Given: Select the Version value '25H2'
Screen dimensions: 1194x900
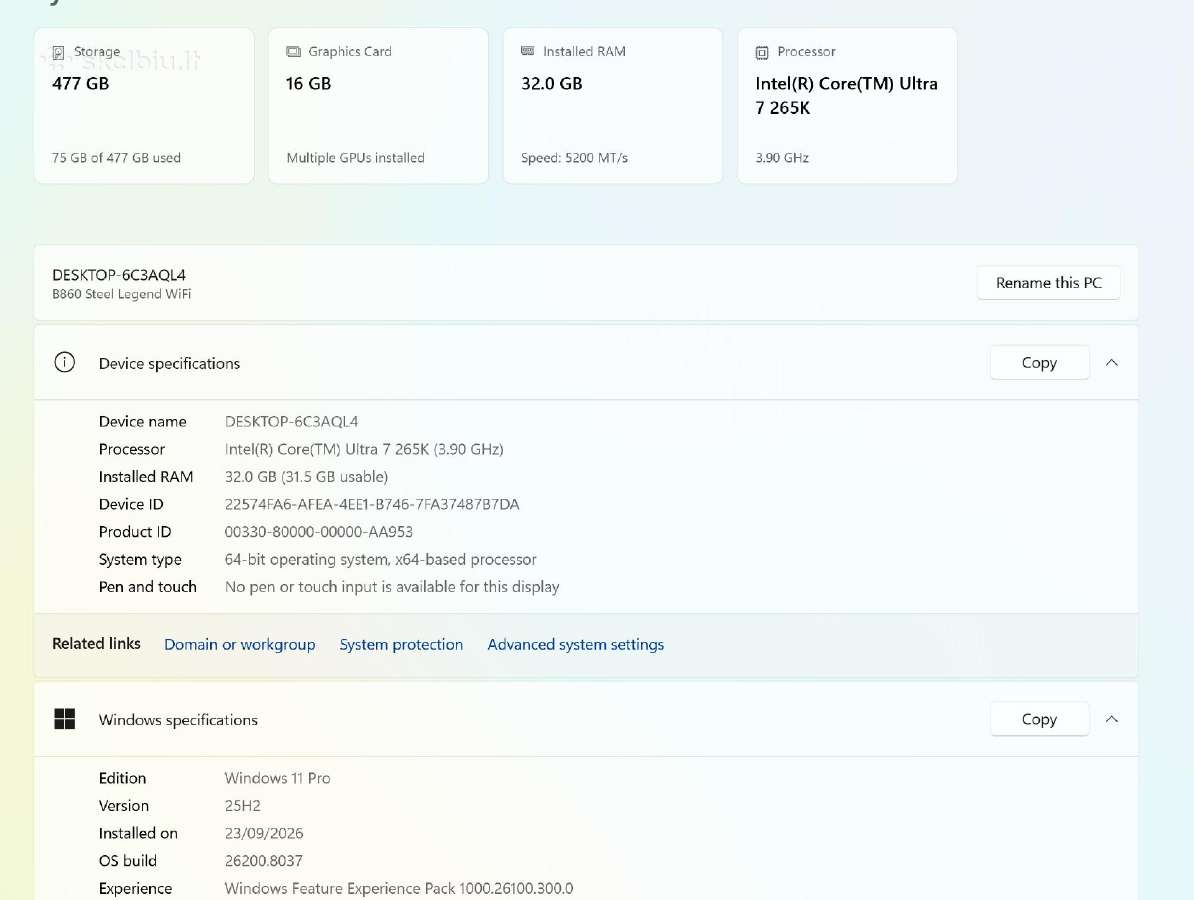Looking at the screenshot, I should click(x=243, y=806).
